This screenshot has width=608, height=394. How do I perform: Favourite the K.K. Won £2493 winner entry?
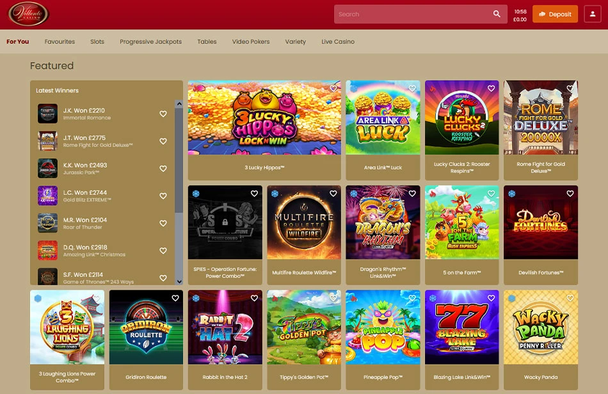coord(163,168)
